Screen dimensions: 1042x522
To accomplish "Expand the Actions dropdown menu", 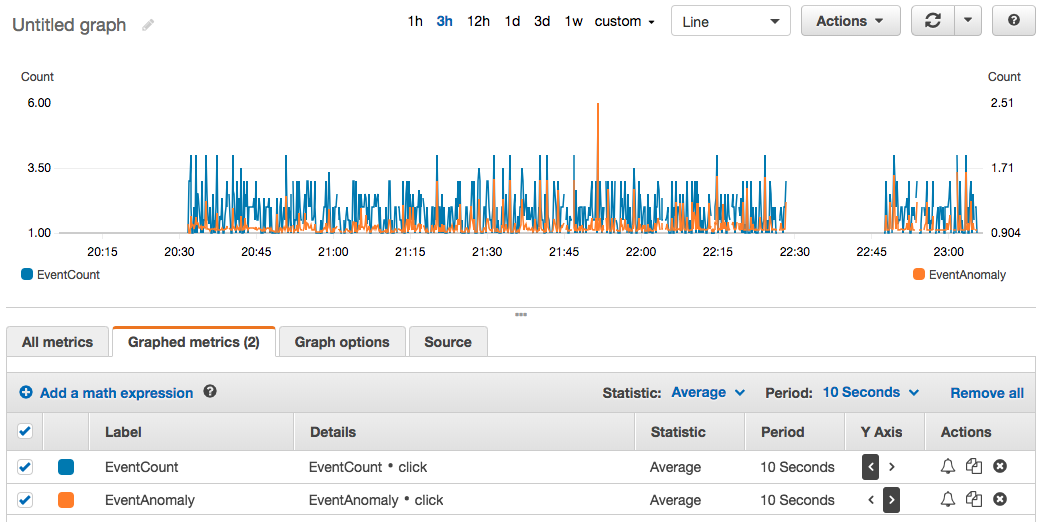I will click(x=850, y=21).
